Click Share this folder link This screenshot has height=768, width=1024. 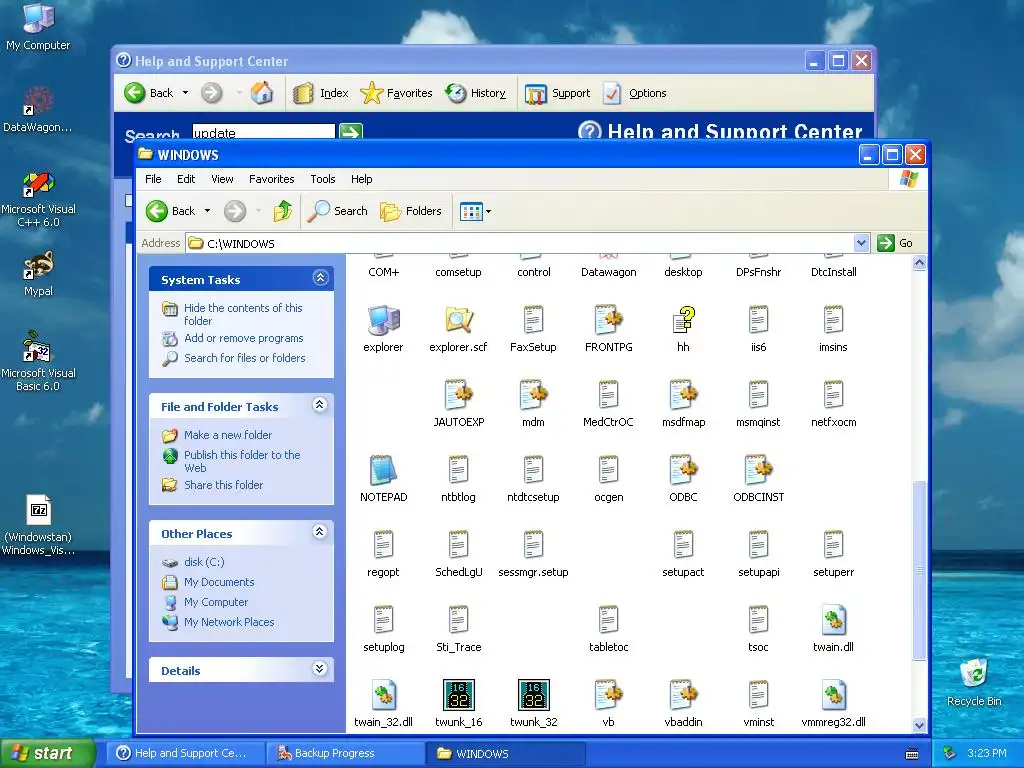click(x=223, y=485)
